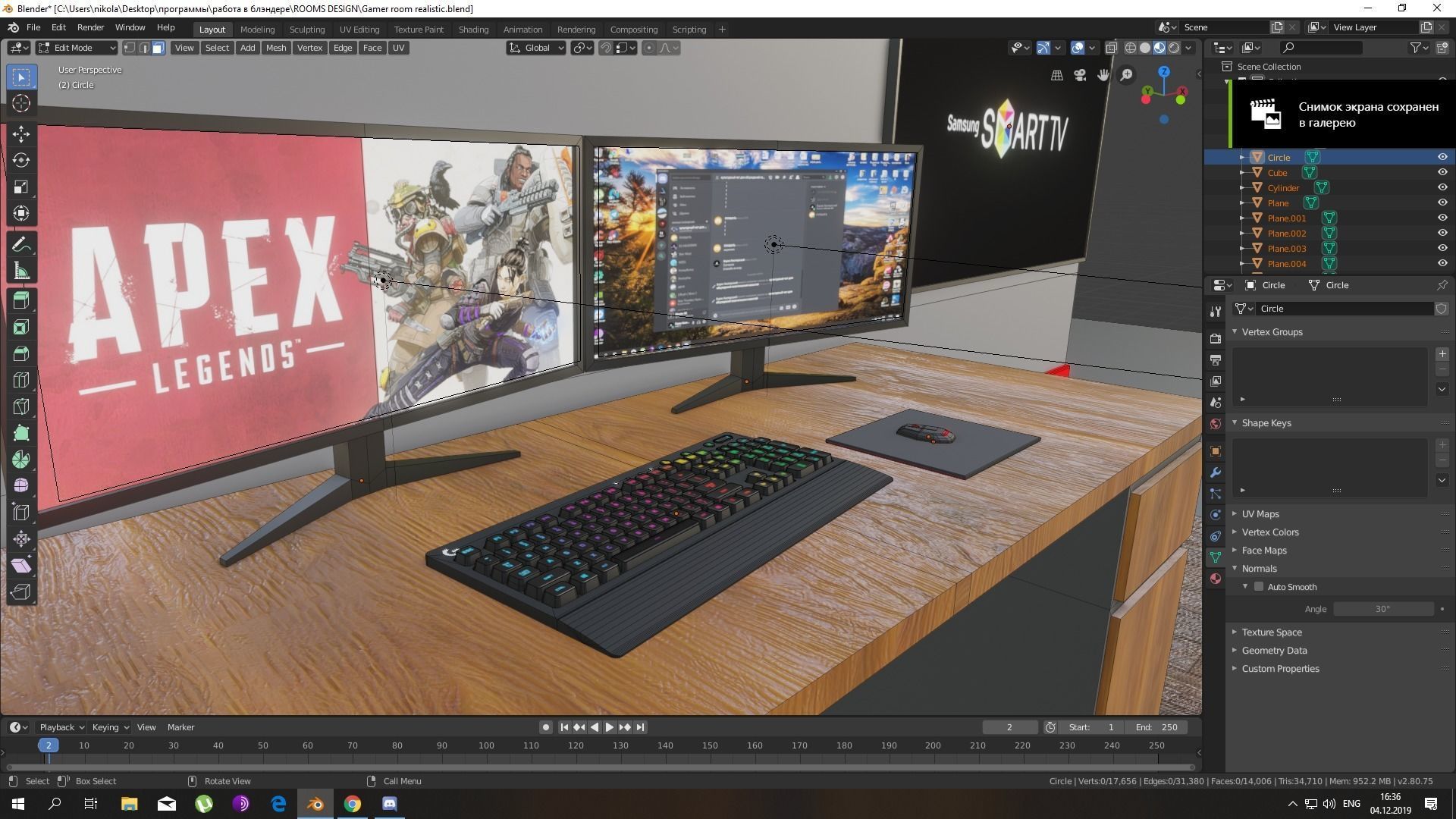Screen dimensions: 1456x819
Task: Select the Scale tool
Action: coord(21,187)
